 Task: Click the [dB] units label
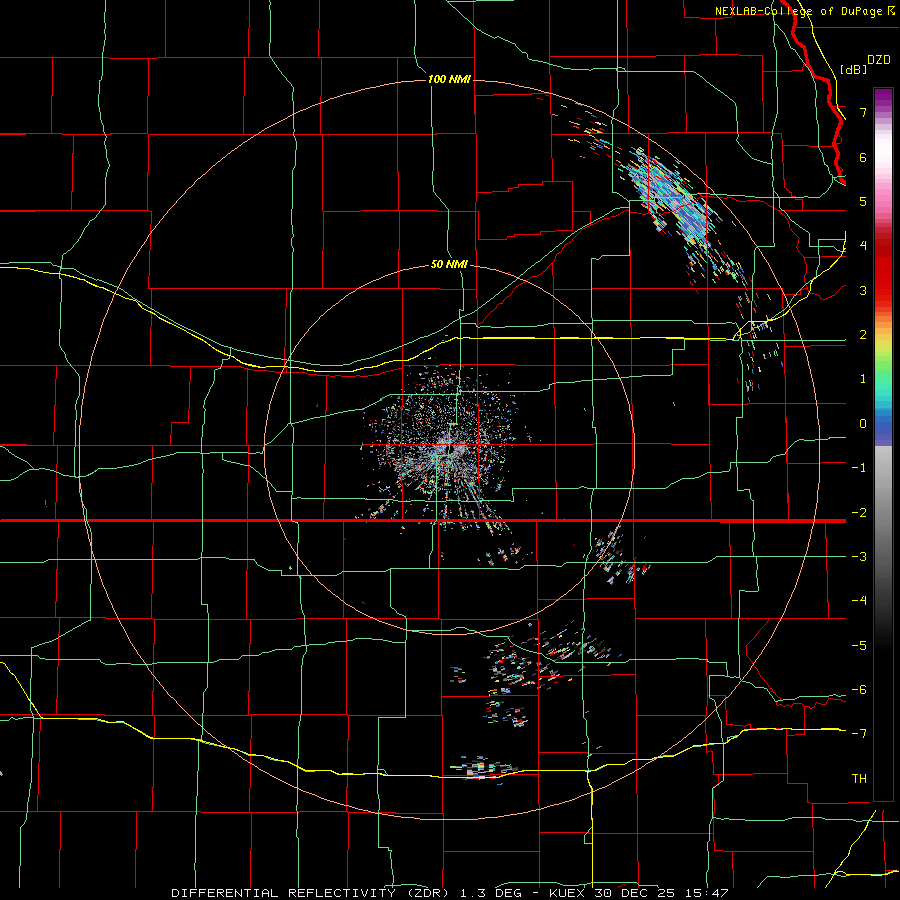[854, 69]
